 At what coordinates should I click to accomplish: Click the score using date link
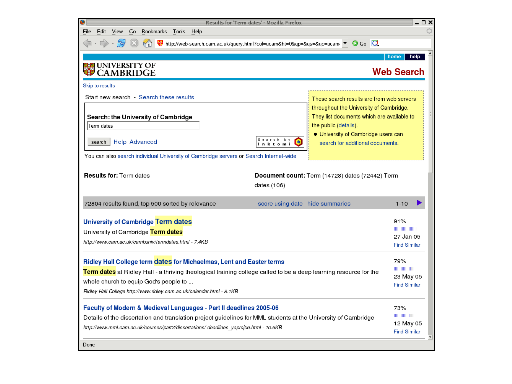pos(280,203)
